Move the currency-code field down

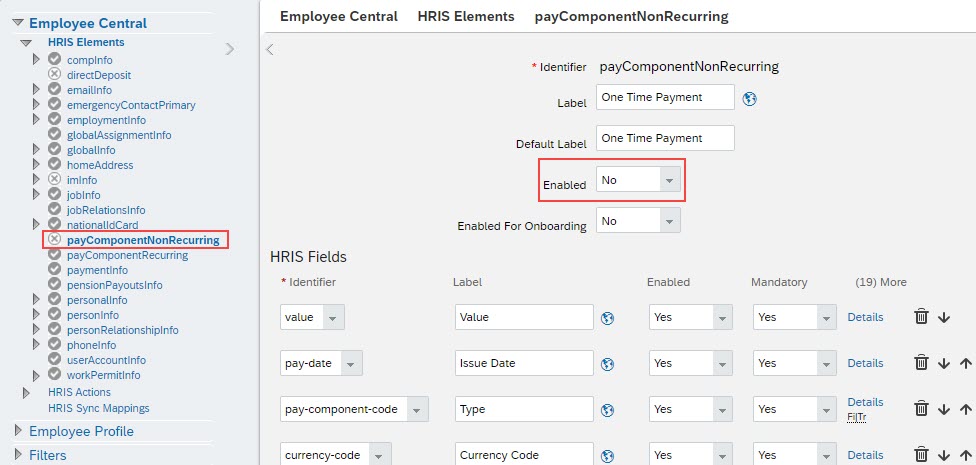coord(944,456)
